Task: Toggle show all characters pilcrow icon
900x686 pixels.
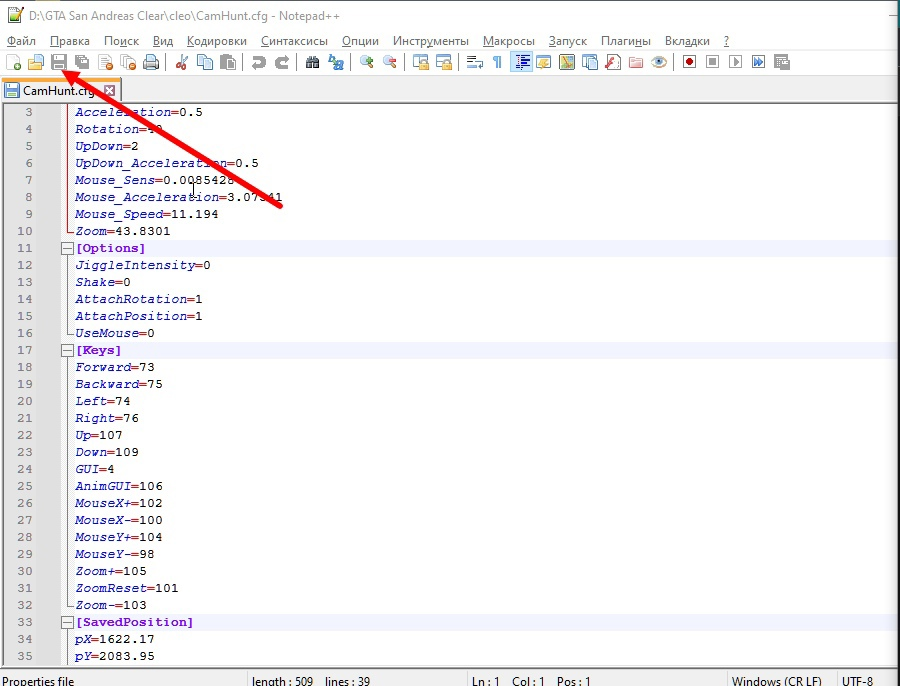Action: (x=497, y=62)
